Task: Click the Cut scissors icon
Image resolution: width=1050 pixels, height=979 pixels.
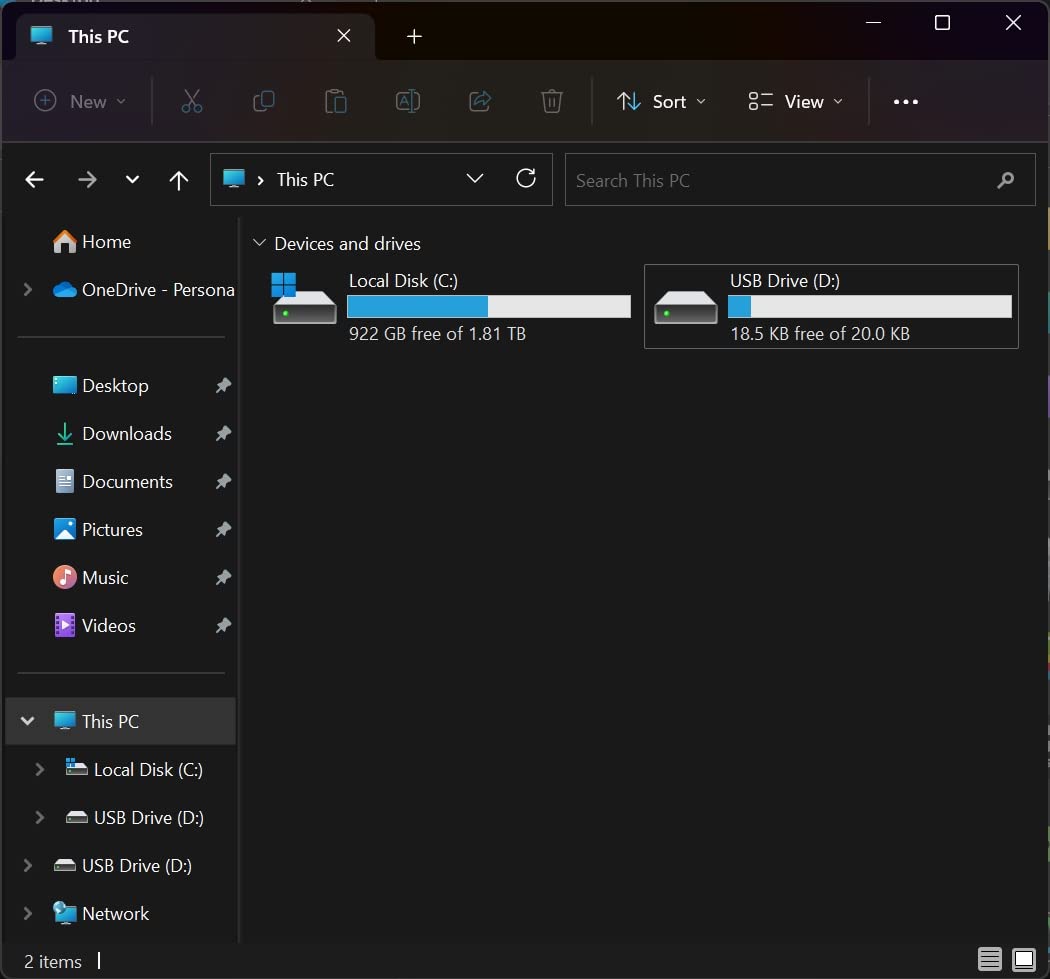Action: 192,102
